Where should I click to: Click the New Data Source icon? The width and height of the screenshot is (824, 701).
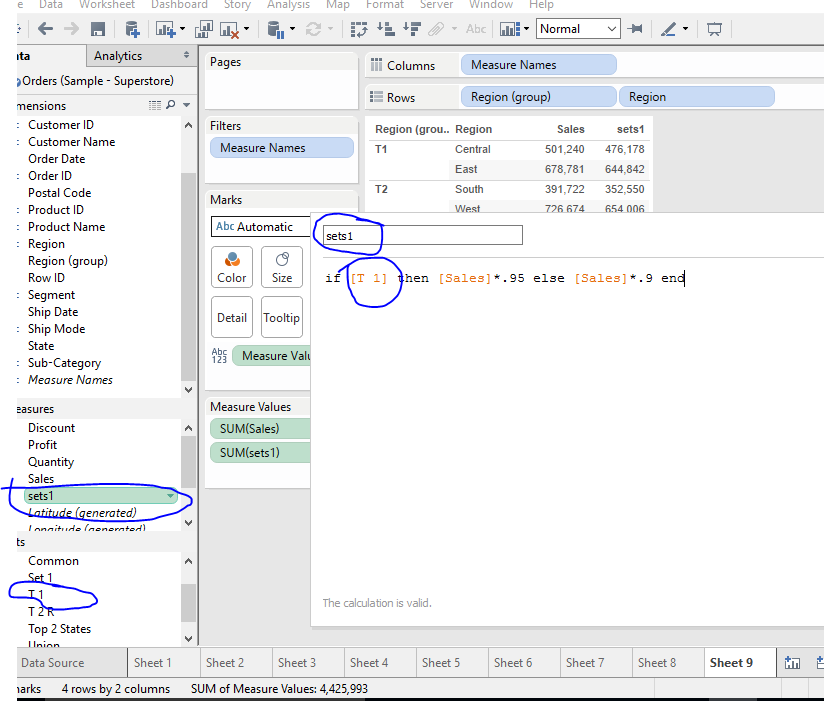click(132, 29)
